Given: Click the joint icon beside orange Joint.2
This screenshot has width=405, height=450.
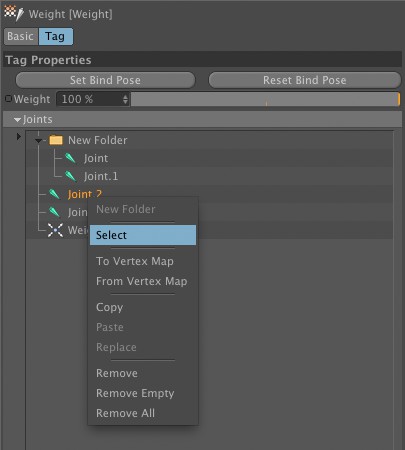Looking at the screenshot, I should (54, 194).
